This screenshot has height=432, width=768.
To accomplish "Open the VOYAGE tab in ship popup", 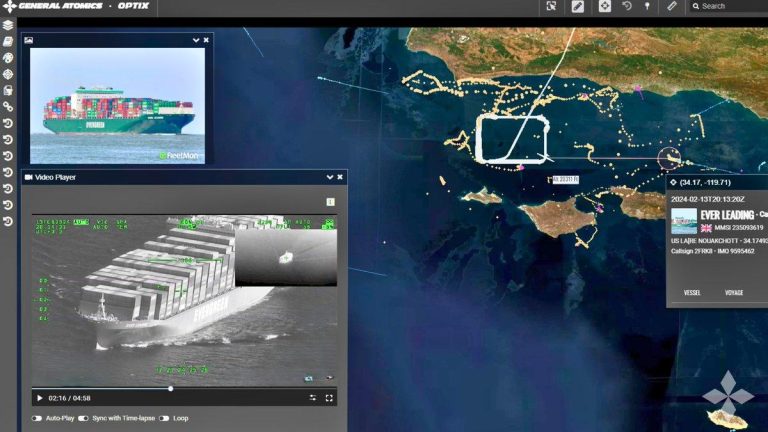I will pos(734,293).
